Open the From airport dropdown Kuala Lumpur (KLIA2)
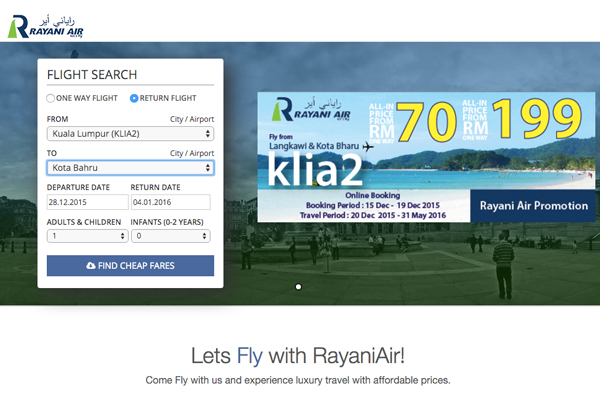Viewport: 600px width, 400px height. tap(130, 134)
